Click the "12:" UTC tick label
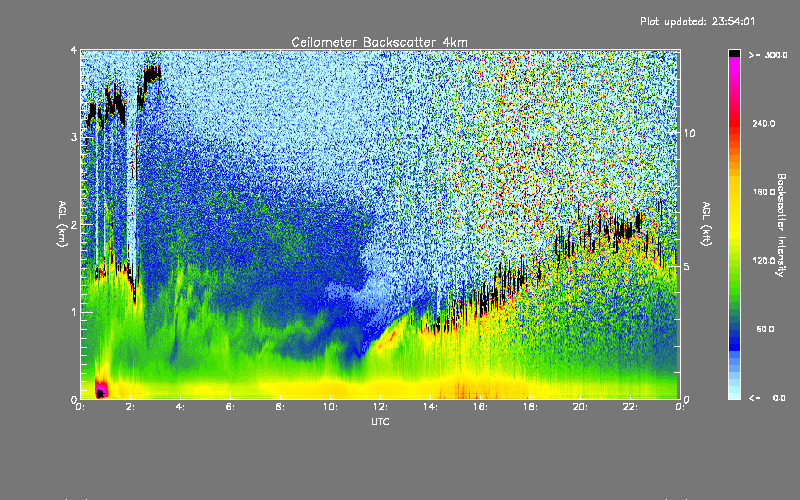Image resolution: width=800 pixels, height=500 pixels. point(380,407)
